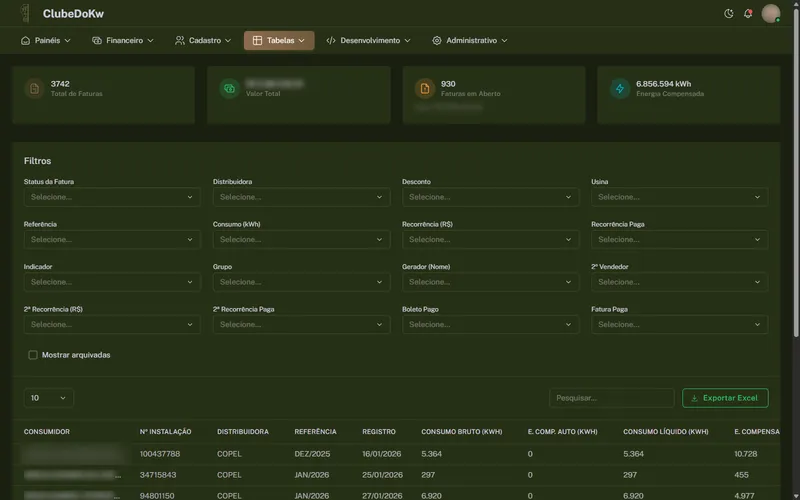This screenshot has height=500, width=800.
Task: Open the Painéis menu
Action: pos(45,40)
